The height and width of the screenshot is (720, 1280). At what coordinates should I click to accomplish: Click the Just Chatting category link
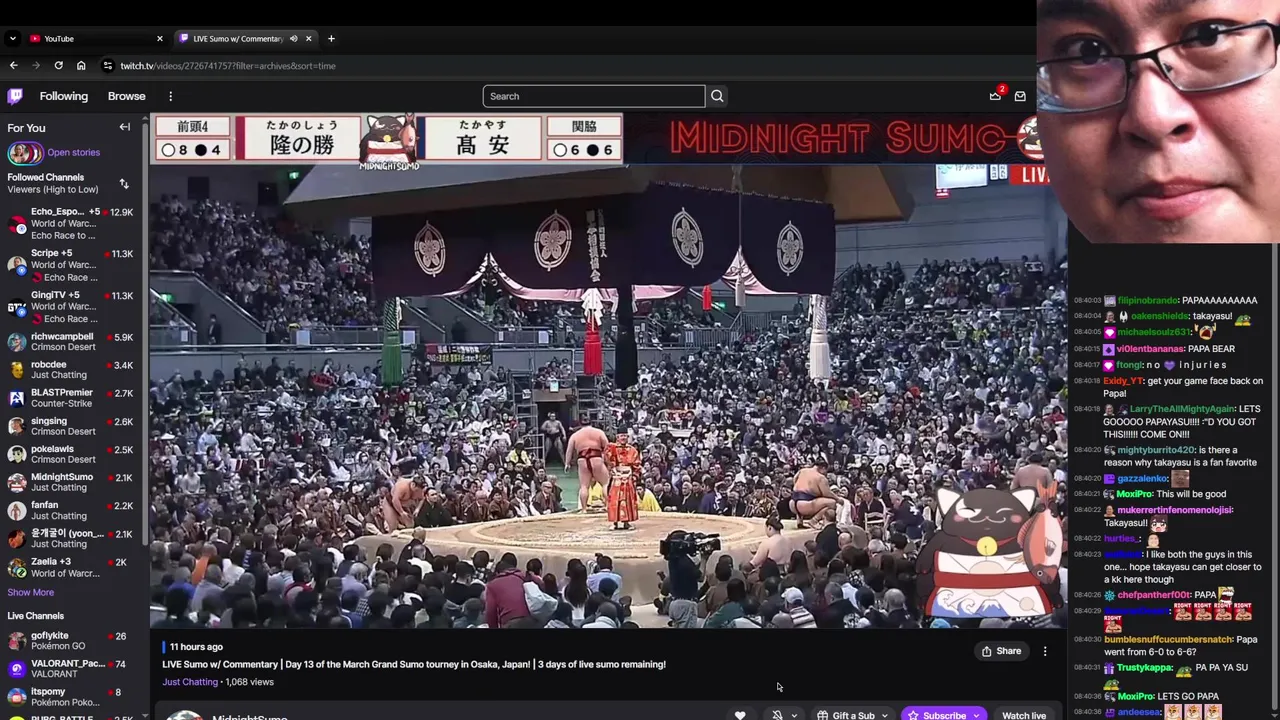click(x=190, y=682)
